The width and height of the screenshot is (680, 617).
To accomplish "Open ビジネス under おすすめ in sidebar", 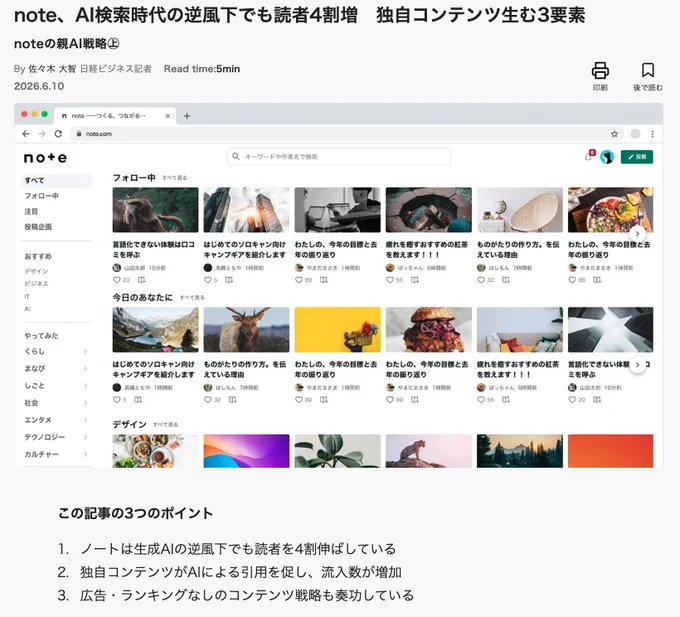I will (x=36, y=284).
